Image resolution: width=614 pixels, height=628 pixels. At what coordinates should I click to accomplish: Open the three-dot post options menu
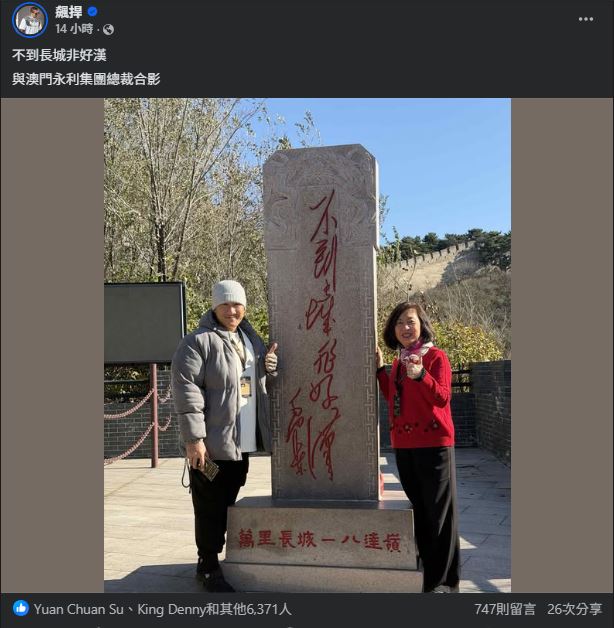tap(586, 19)
